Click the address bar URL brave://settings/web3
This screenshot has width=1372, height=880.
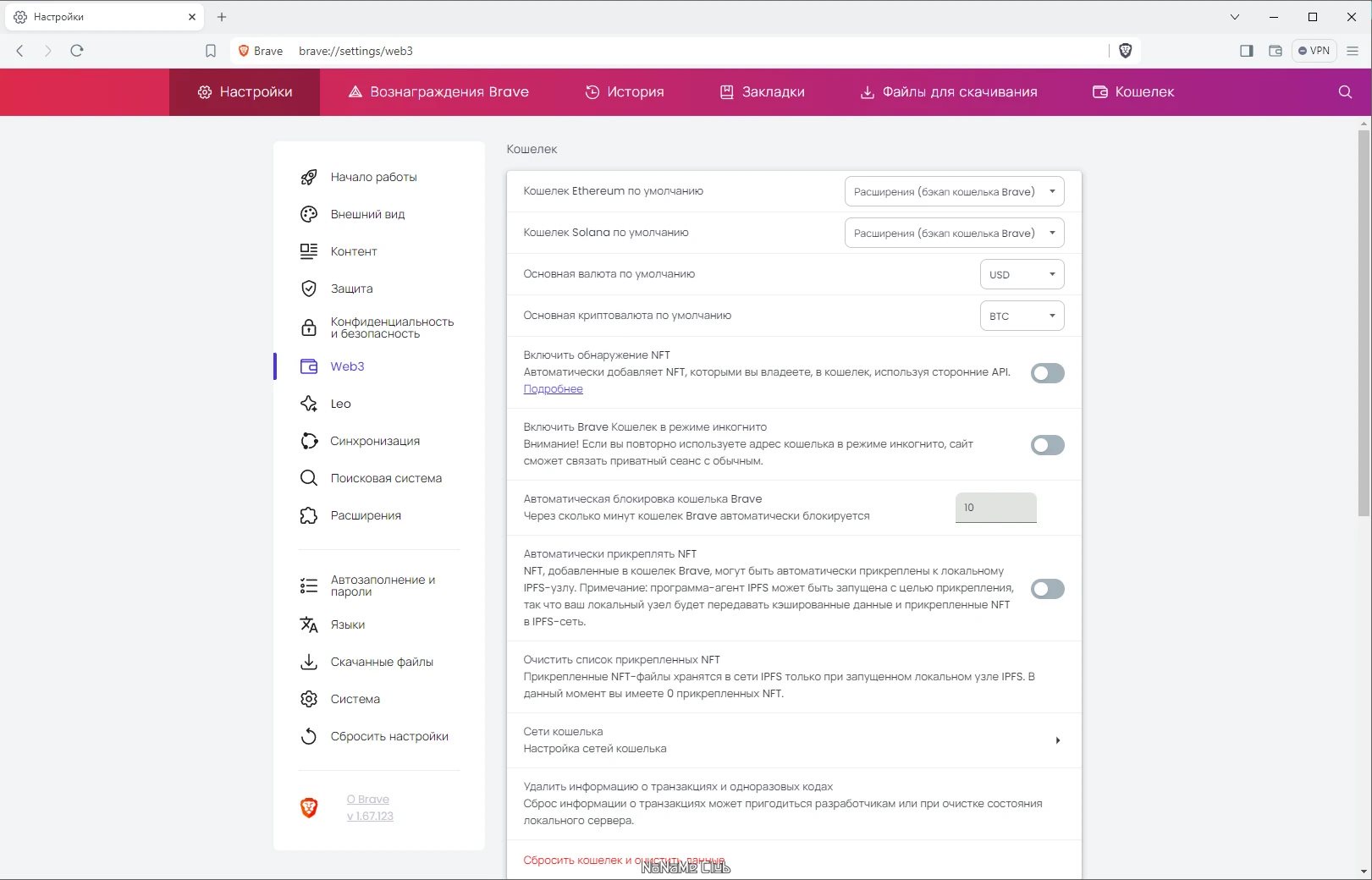click(x=355, y=51)
